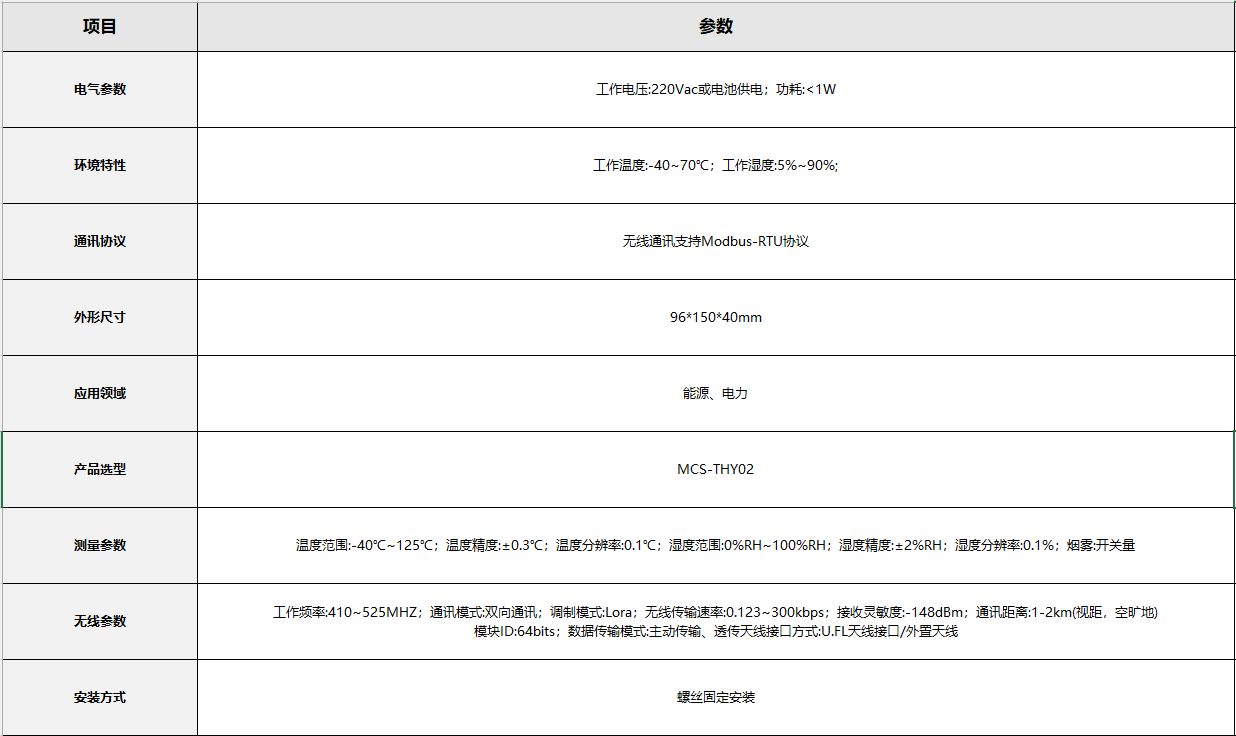Screen dimensions: 1236x736
Task: Click the 螺丝固定安装 value cell
Action: [715, 697]
